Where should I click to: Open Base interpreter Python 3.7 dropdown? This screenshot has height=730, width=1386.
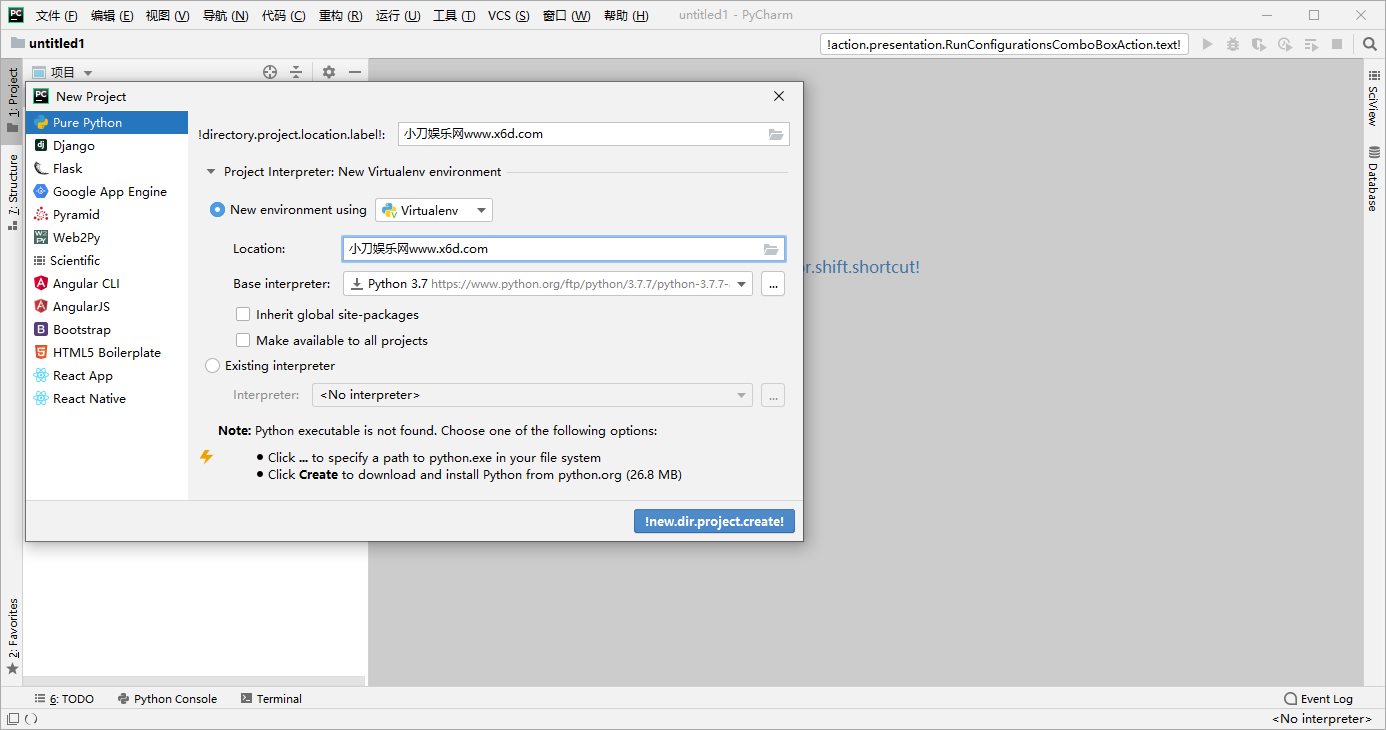[547, 284]
